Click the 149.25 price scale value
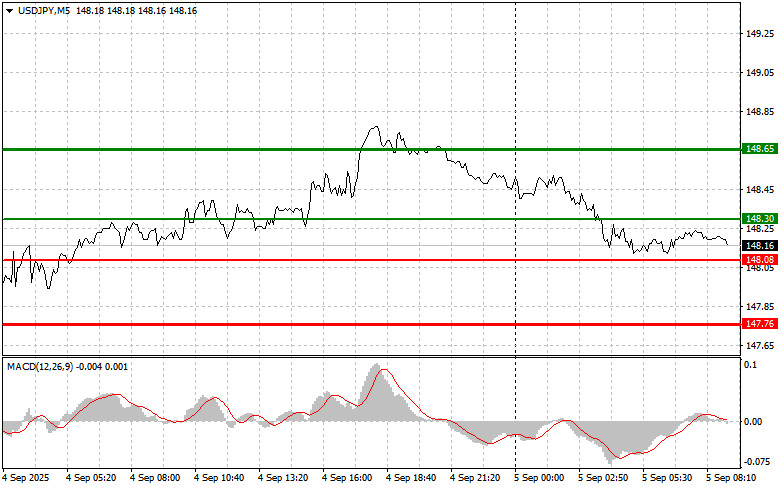This screenshot has width=781, height=489. 760,34
